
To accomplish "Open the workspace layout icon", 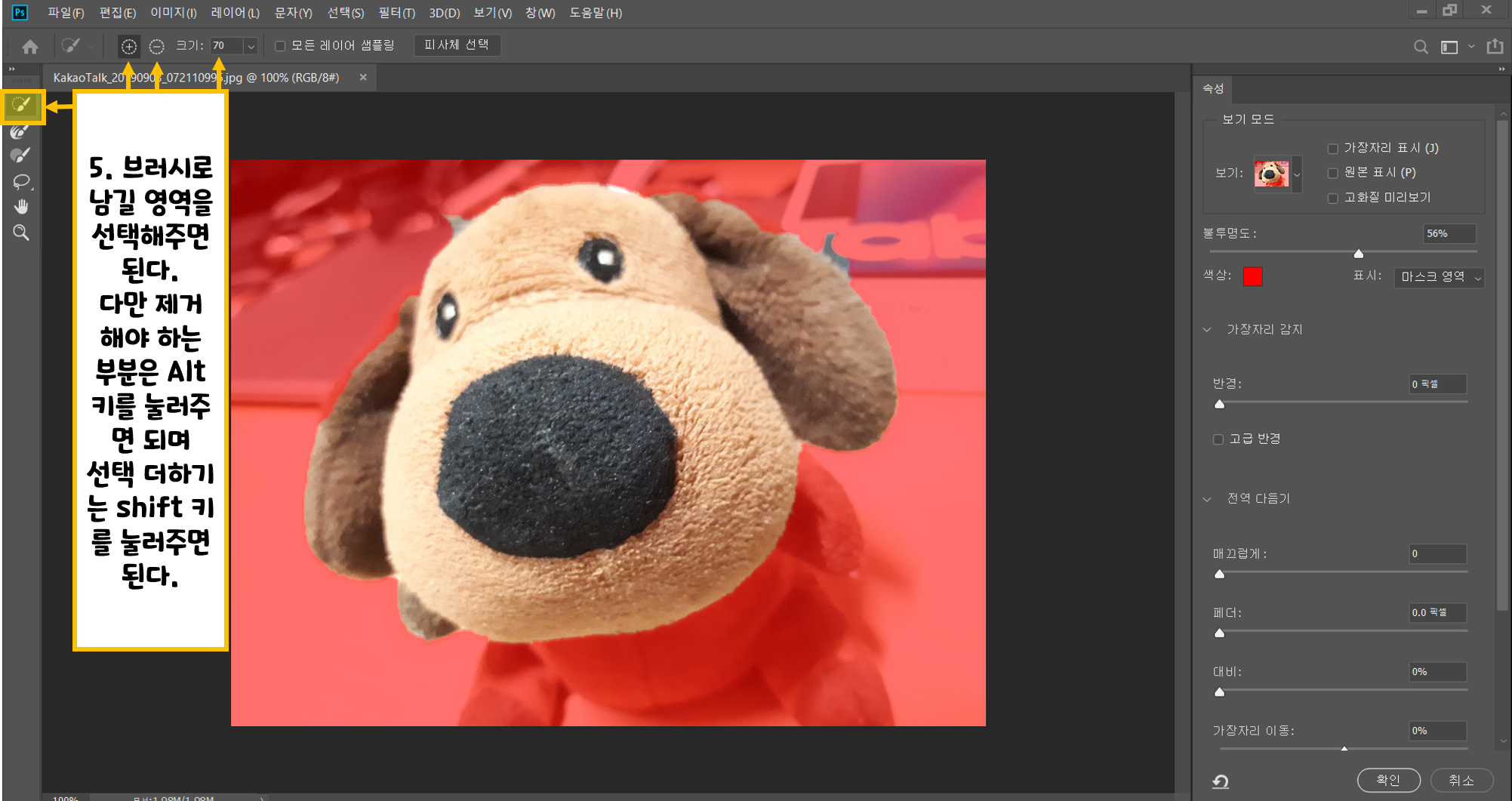I will [x=1449, y=47].
